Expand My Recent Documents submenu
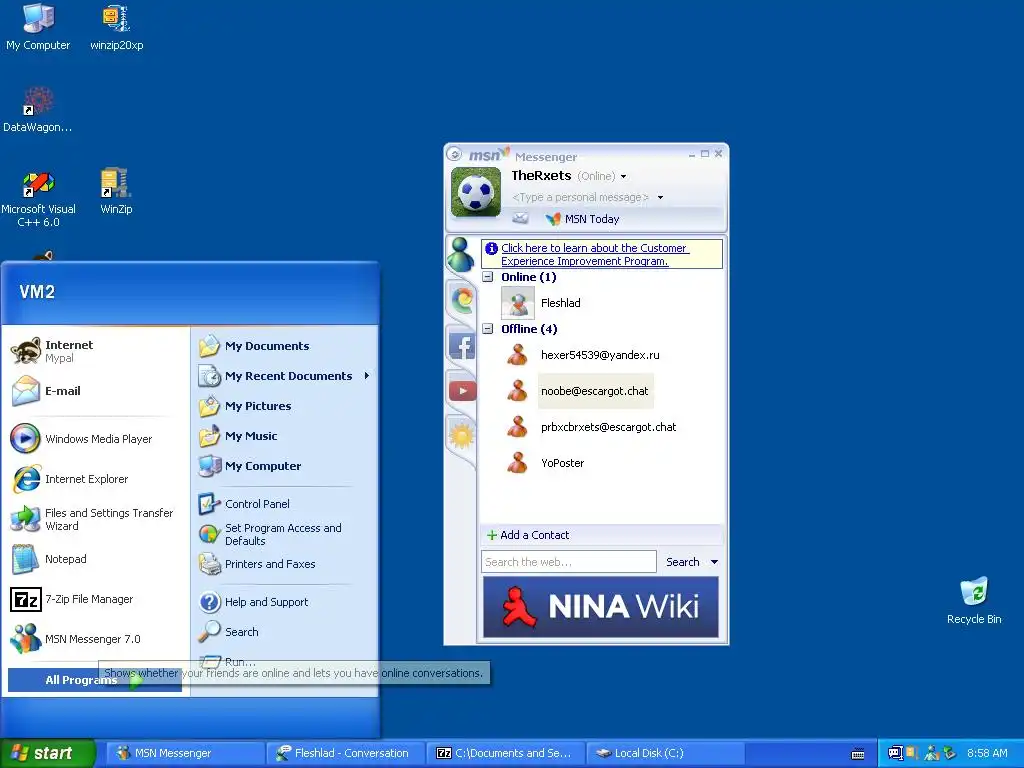Viewport: 1024px width, 768px height. coord(284,376)
